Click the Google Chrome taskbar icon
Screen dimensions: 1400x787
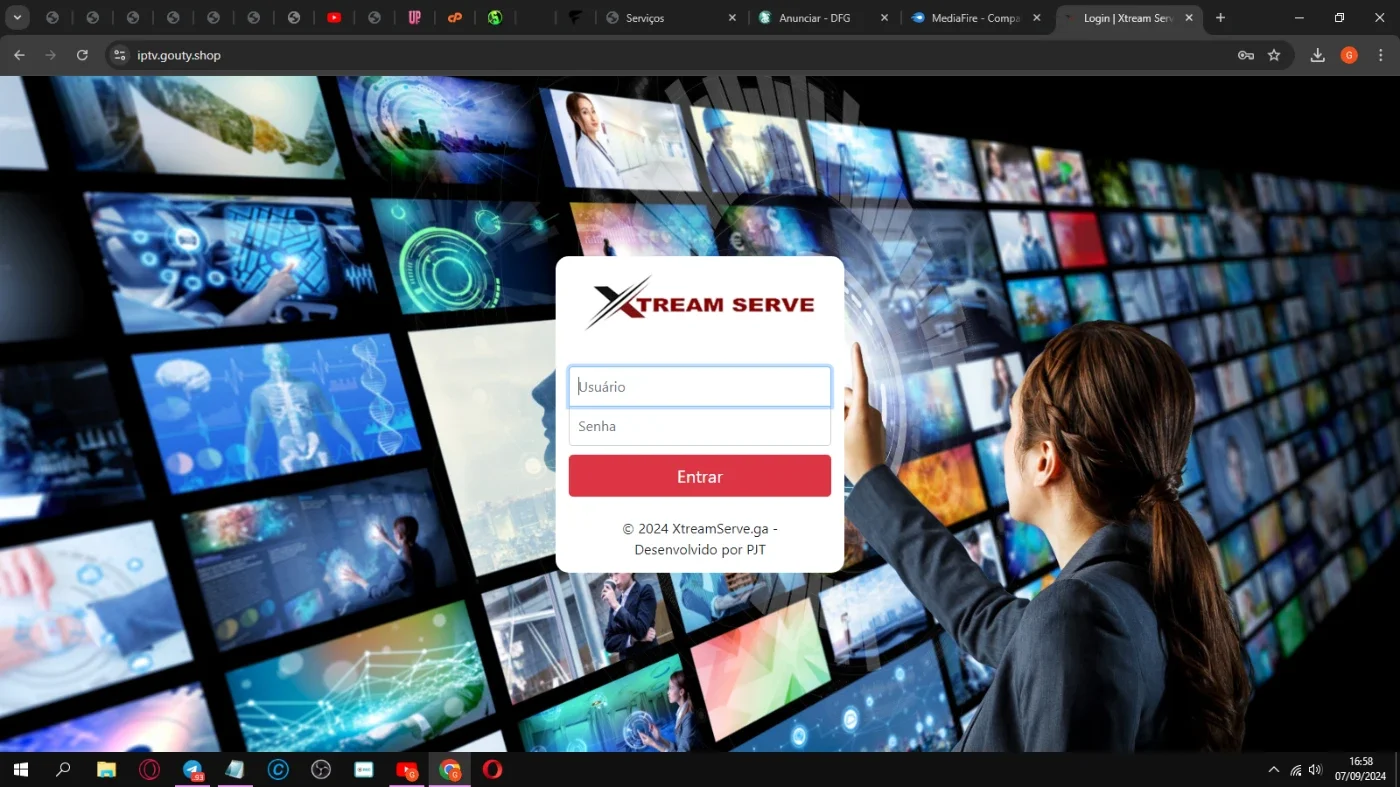[450, 770]
